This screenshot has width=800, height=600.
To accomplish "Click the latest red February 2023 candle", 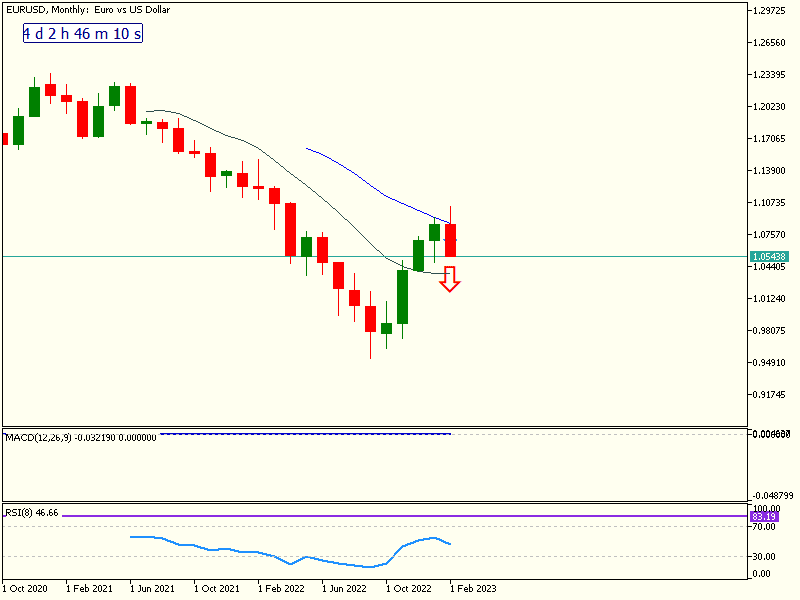I will tap(451, 240).
